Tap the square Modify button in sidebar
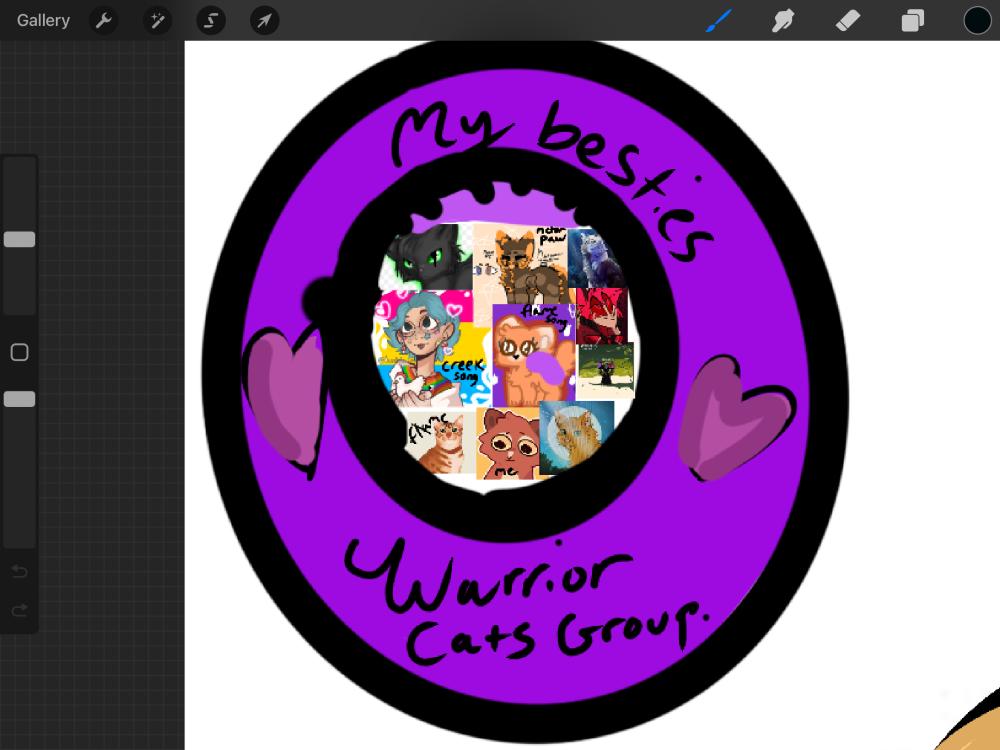The height and width of the screenshot is (750, 1000). point(20,352)
